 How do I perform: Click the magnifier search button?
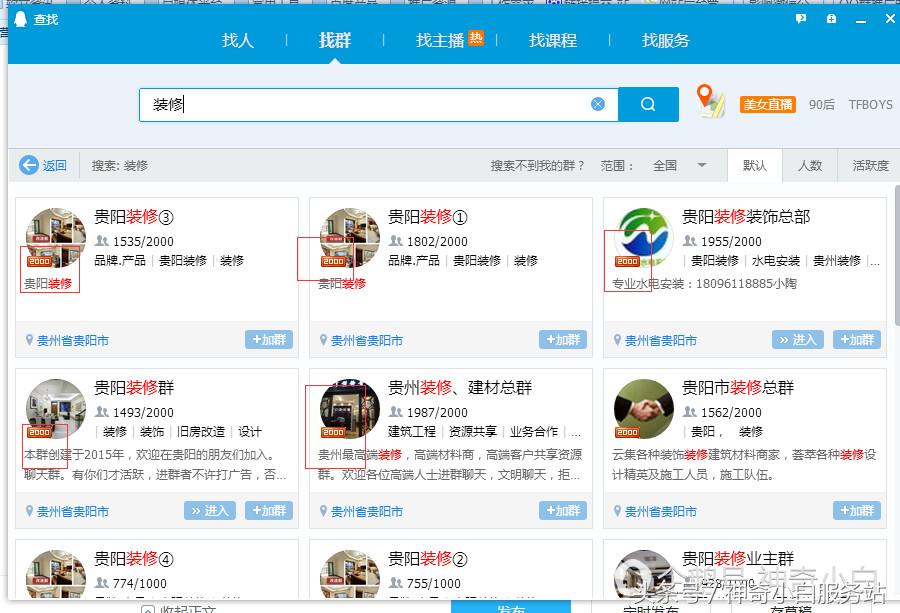(x=648, y=104)
